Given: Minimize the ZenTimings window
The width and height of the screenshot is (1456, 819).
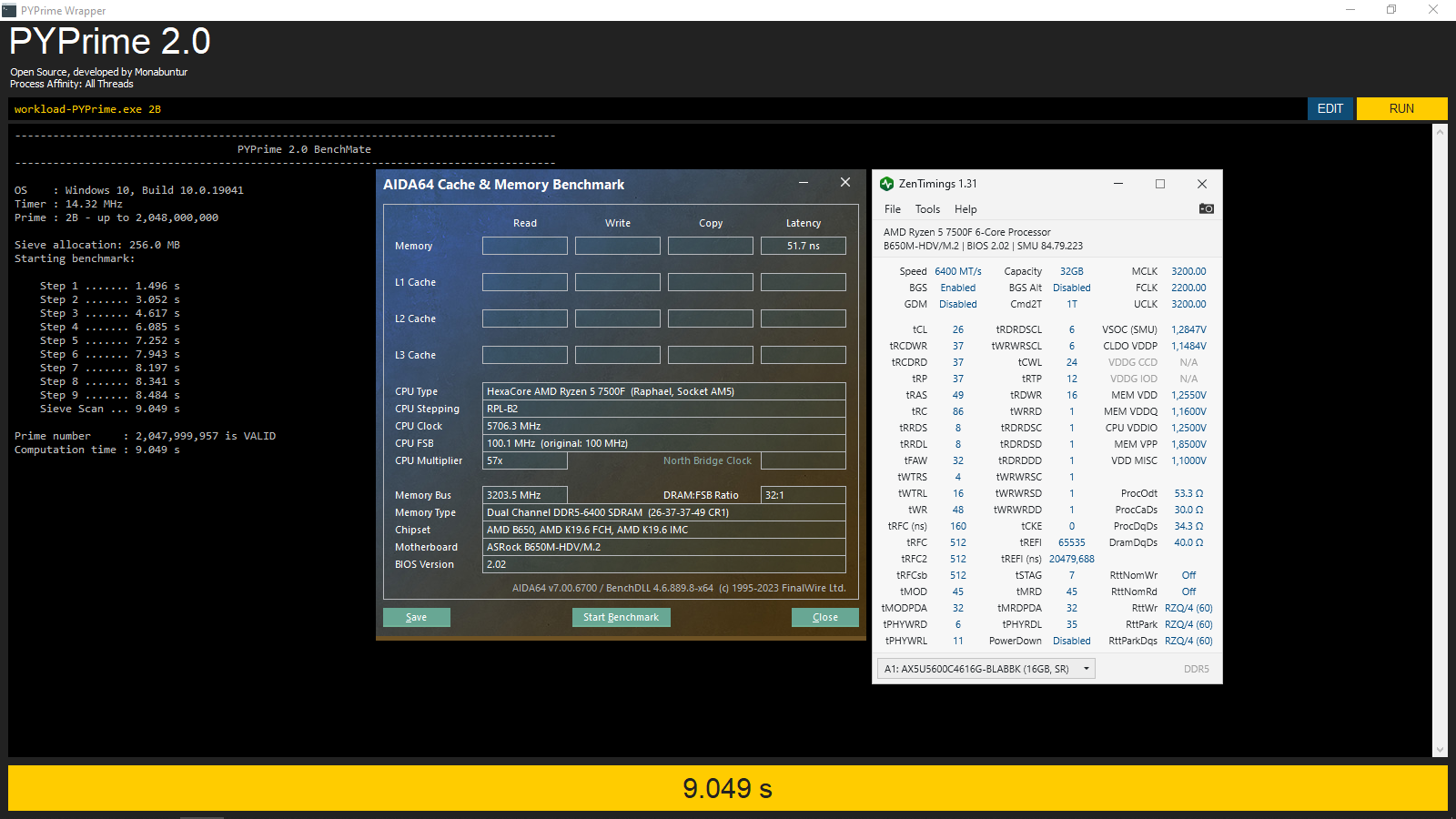Looking at the screenshot, I should (x=1118, y=184).
